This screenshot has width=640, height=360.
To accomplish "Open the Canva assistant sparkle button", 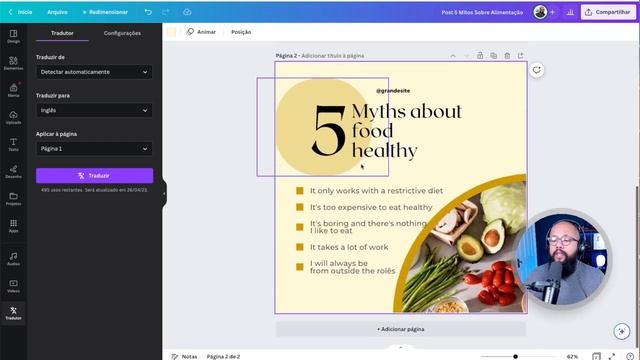I will pyautogui.click(x=622, y=331).
